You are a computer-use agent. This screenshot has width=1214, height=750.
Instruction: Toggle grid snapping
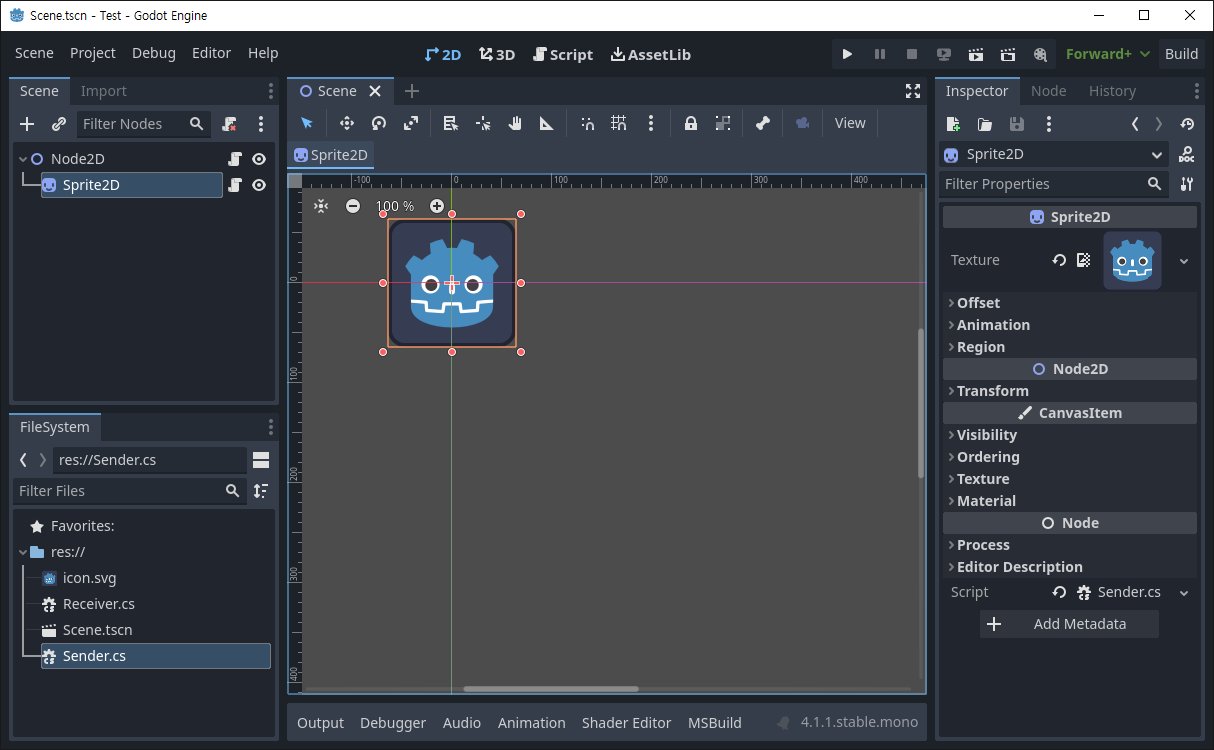pyautogui.click(x=619, y=123)
